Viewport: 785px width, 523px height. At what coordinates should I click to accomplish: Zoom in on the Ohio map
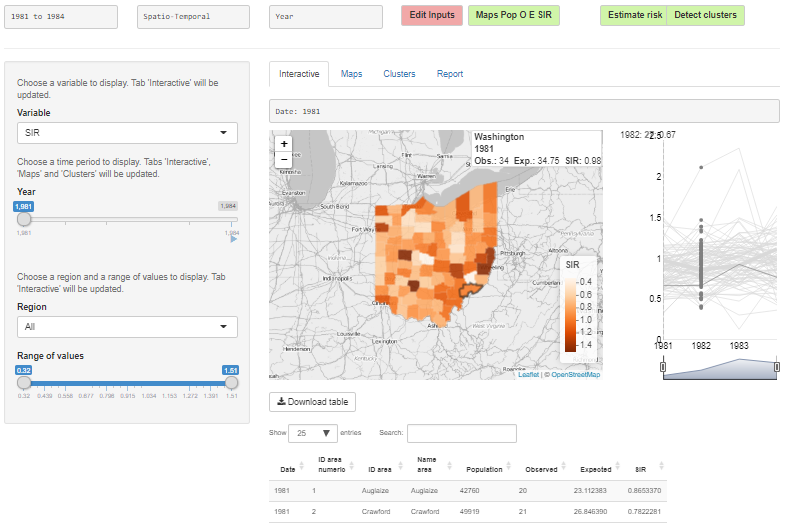tap(284, 144)
